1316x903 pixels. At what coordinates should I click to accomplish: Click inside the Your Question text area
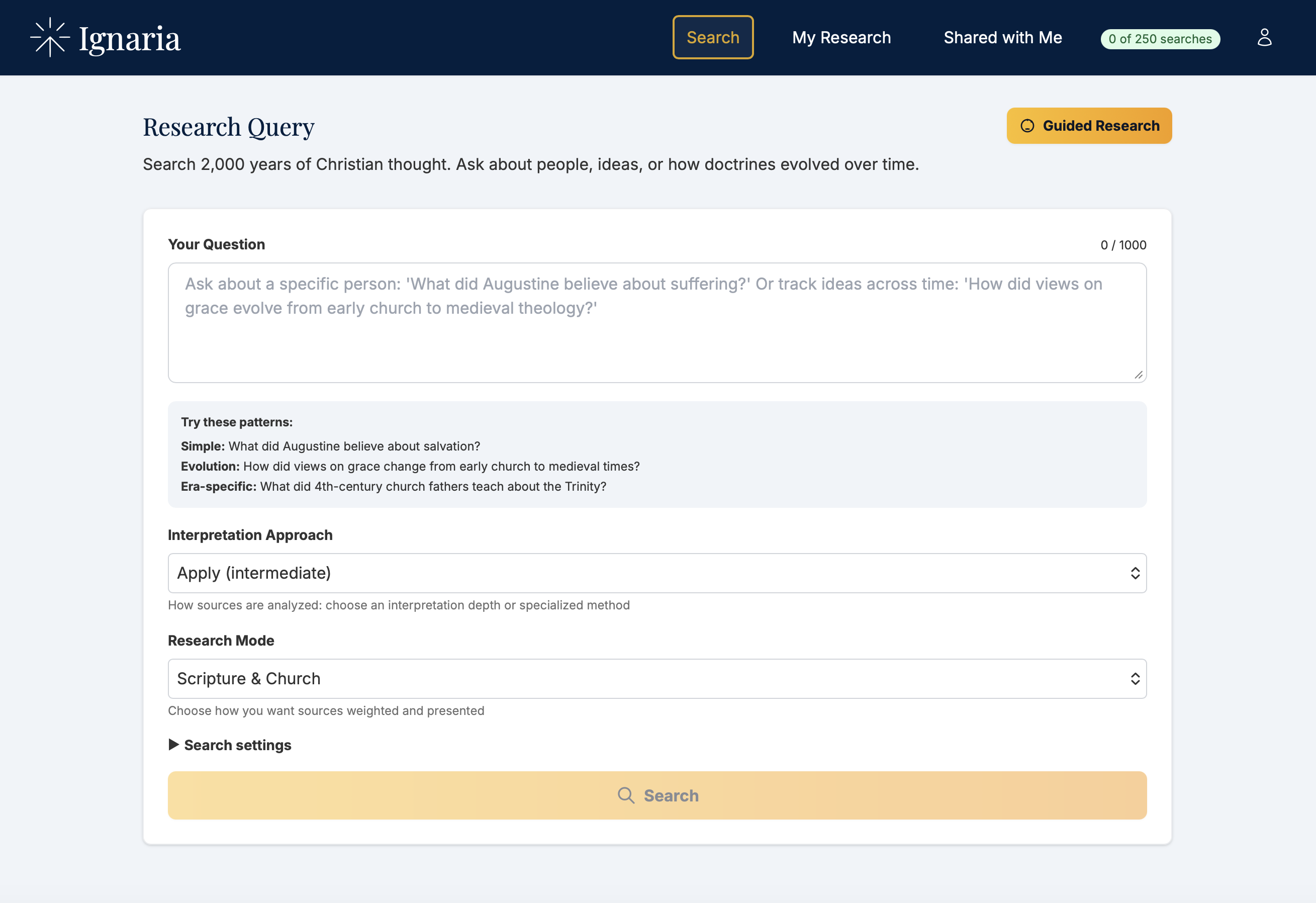[656, 323]
